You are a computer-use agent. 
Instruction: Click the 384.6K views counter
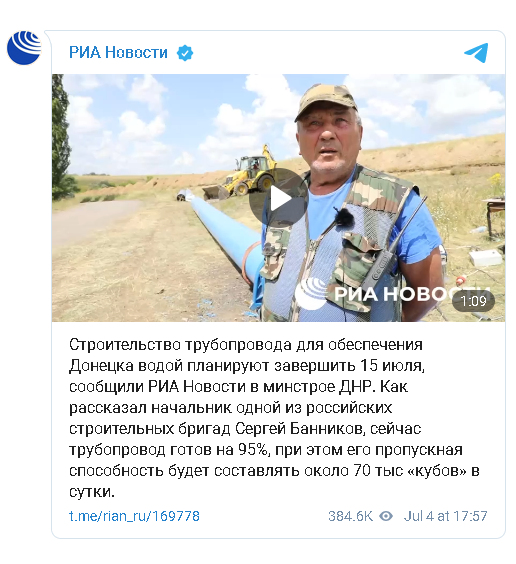(350, 516)
